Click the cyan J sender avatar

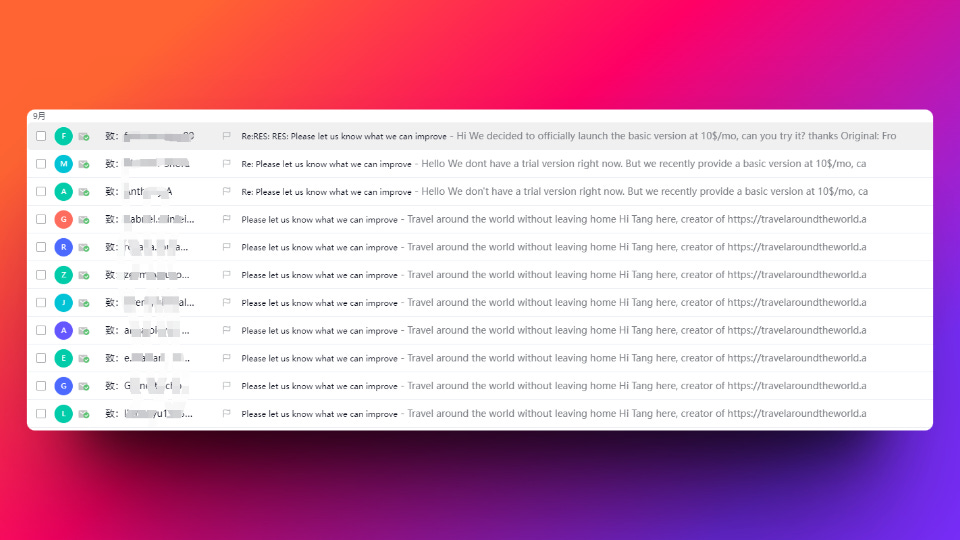click(x=64, y=302)
